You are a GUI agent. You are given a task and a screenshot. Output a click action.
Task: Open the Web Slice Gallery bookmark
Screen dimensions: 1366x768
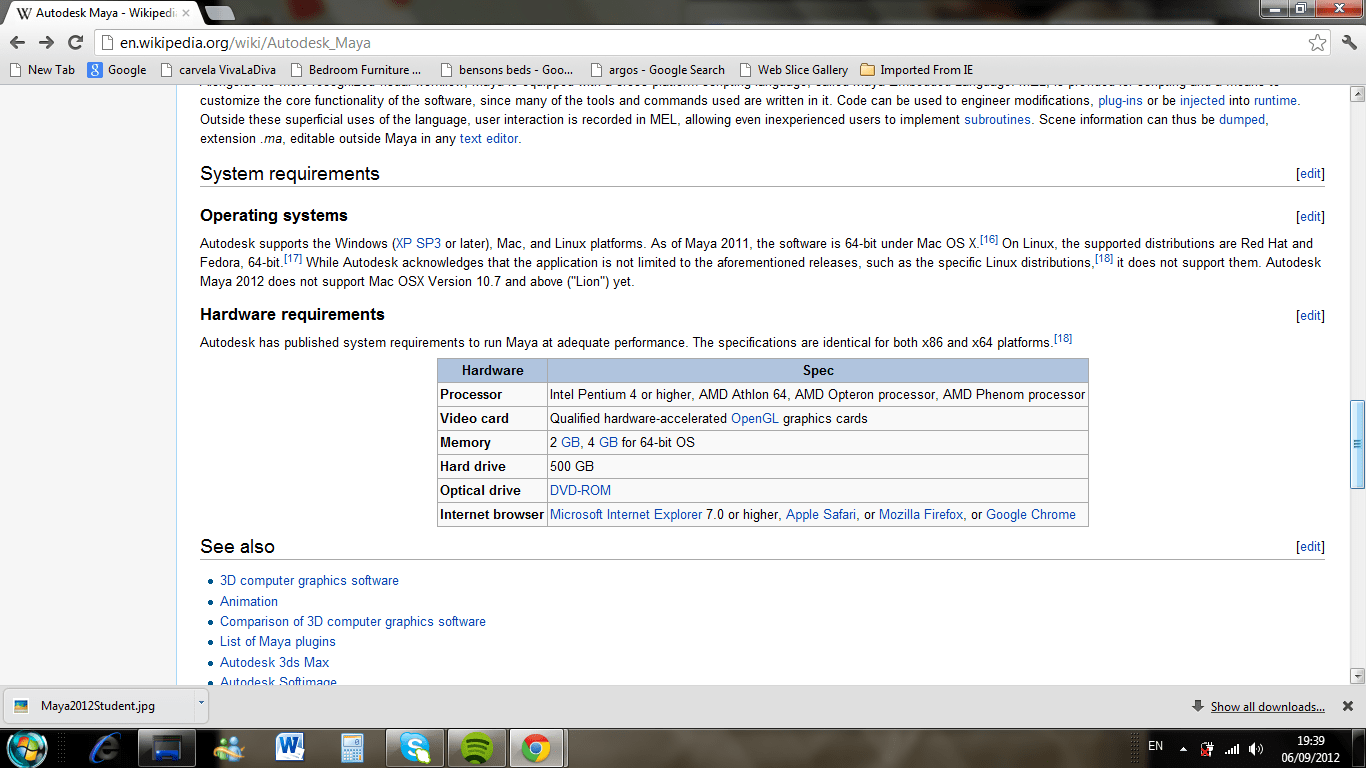click(793, 70)
